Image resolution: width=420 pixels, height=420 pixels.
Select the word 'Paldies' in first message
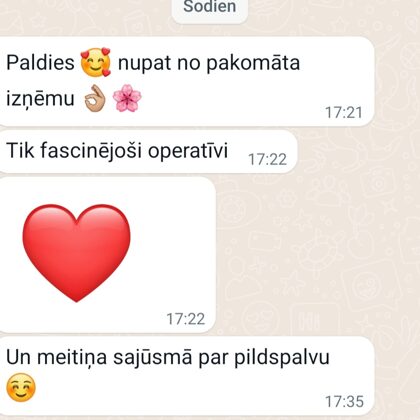40,62
